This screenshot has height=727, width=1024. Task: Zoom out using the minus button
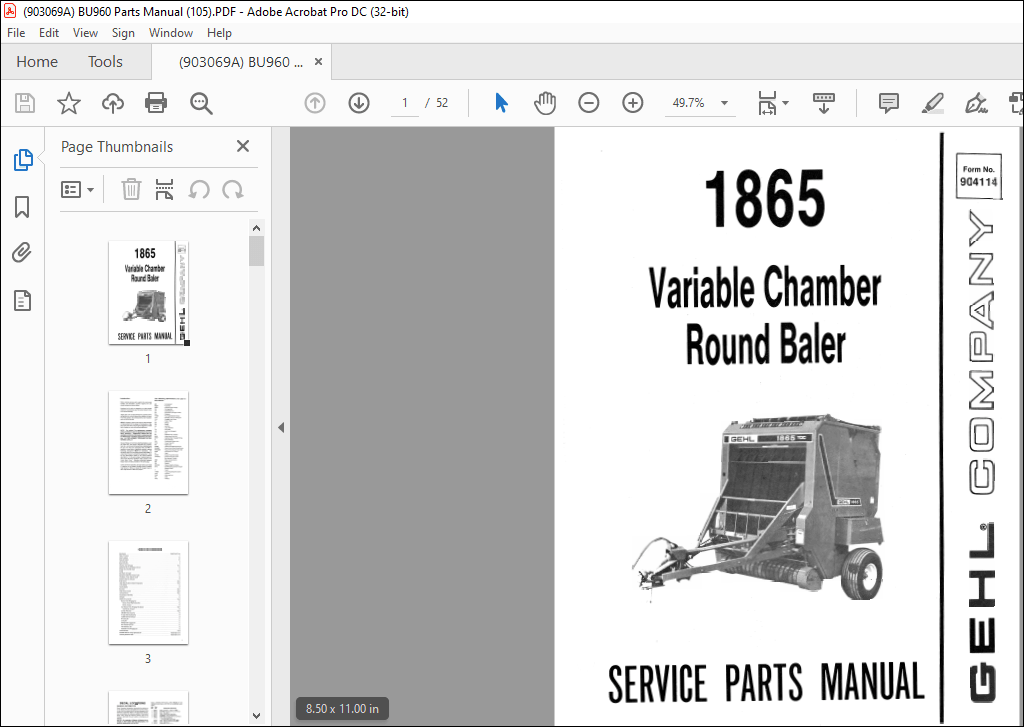588,103
